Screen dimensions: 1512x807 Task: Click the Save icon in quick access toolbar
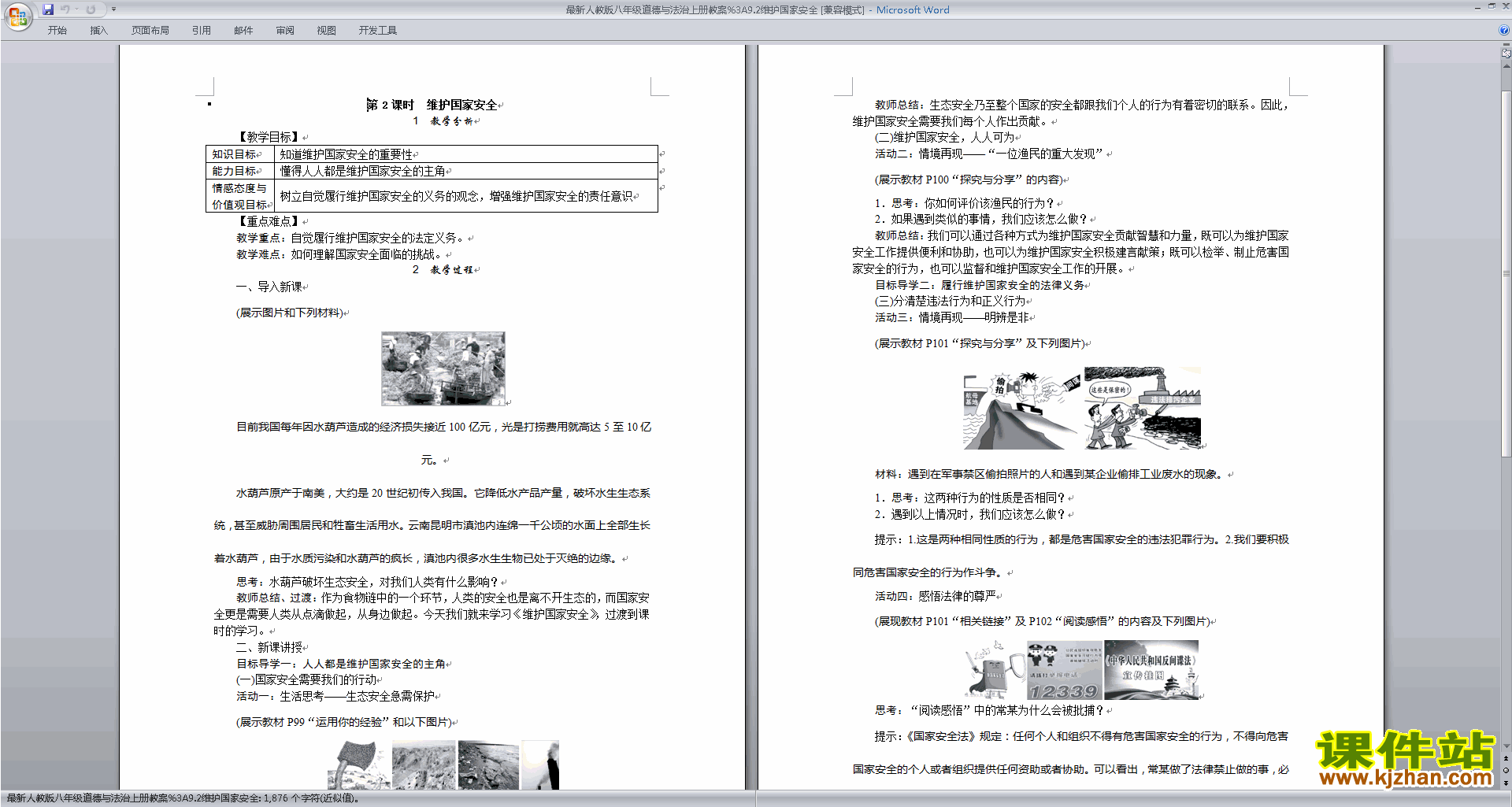(48, 9)
